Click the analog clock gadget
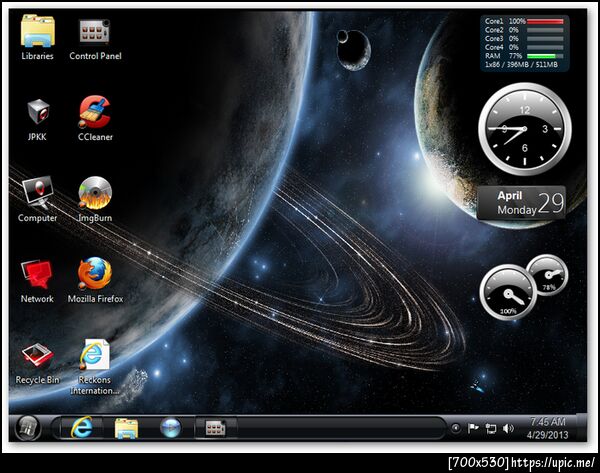This screenshot has height=473, width=600. point(525,129)
